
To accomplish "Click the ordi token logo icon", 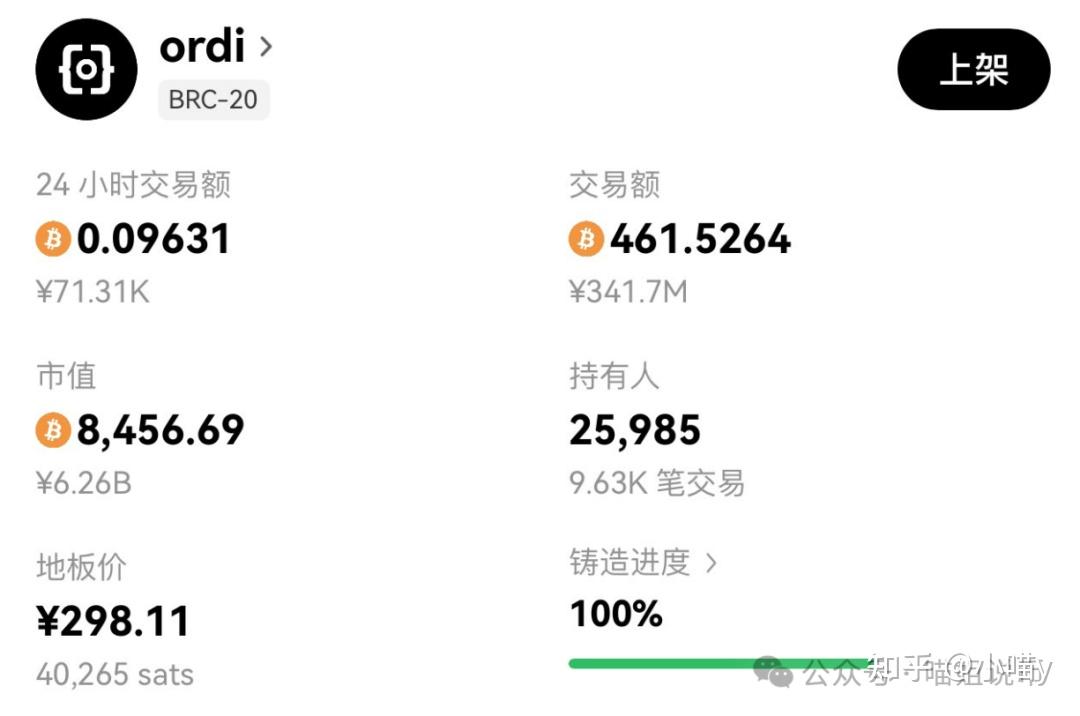I will point(86,69).
